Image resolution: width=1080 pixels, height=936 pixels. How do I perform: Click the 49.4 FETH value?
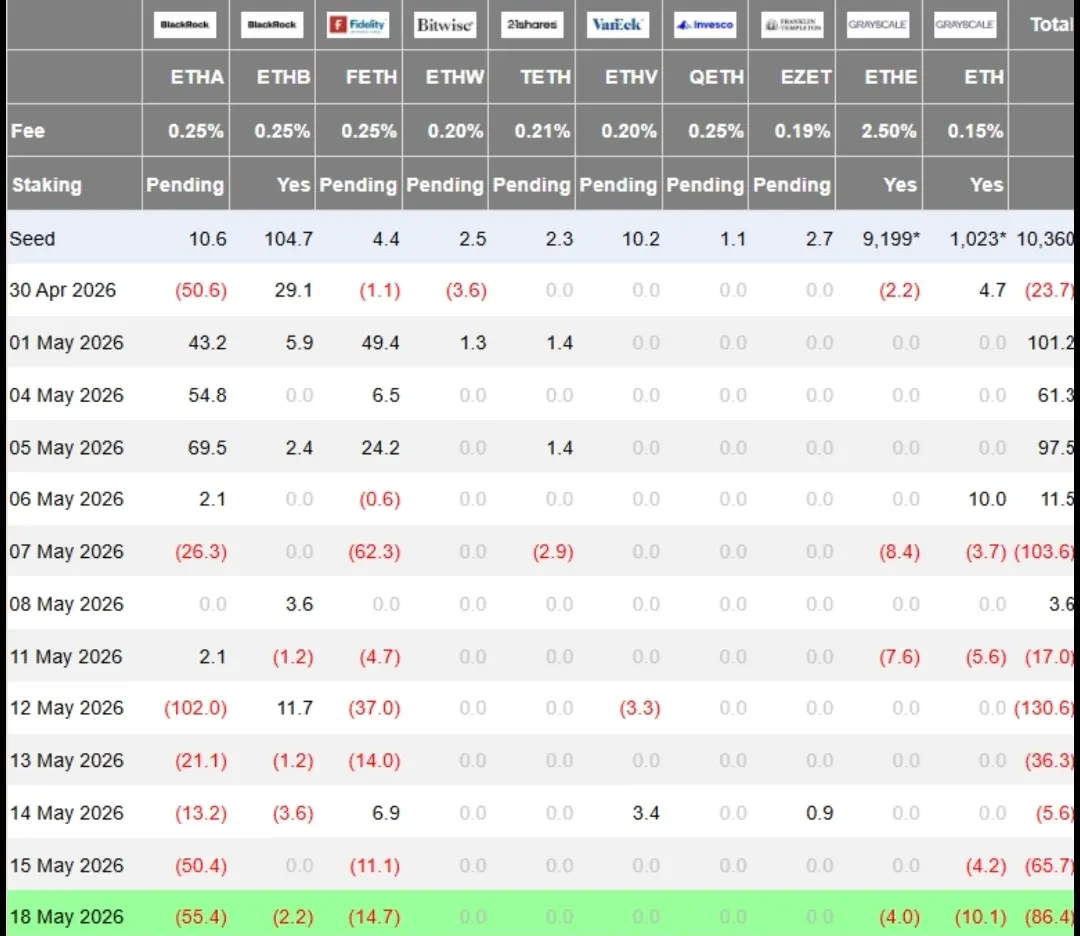tap(380, 342)
